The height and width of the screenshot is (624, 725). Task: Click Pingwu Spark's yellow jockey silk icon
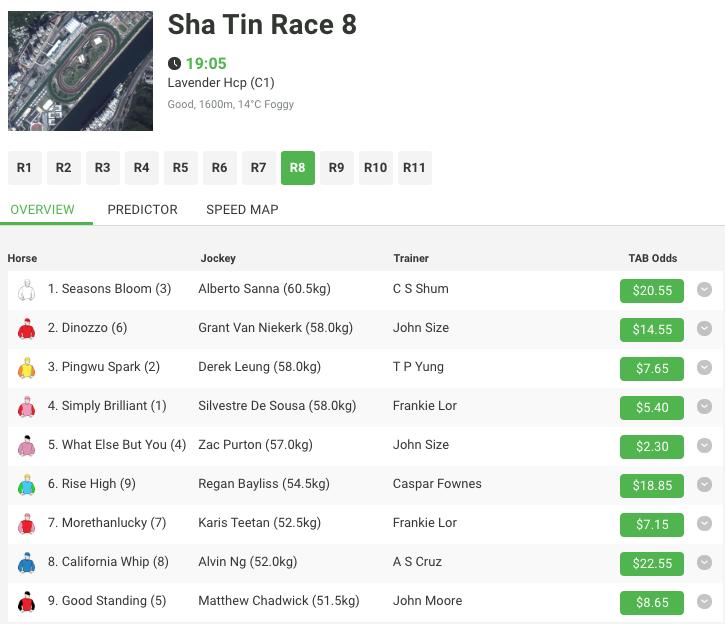(x=26, y=368)
